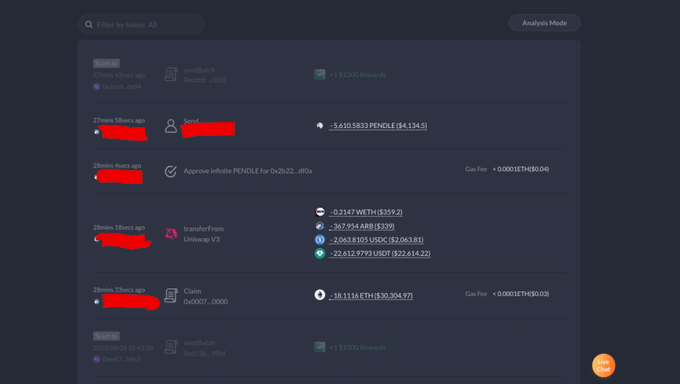This screenshot has height=384, width=680.
Task: Click the gas fee <0.0001ETH($0.04) value
Action: [x=520, y=169]
